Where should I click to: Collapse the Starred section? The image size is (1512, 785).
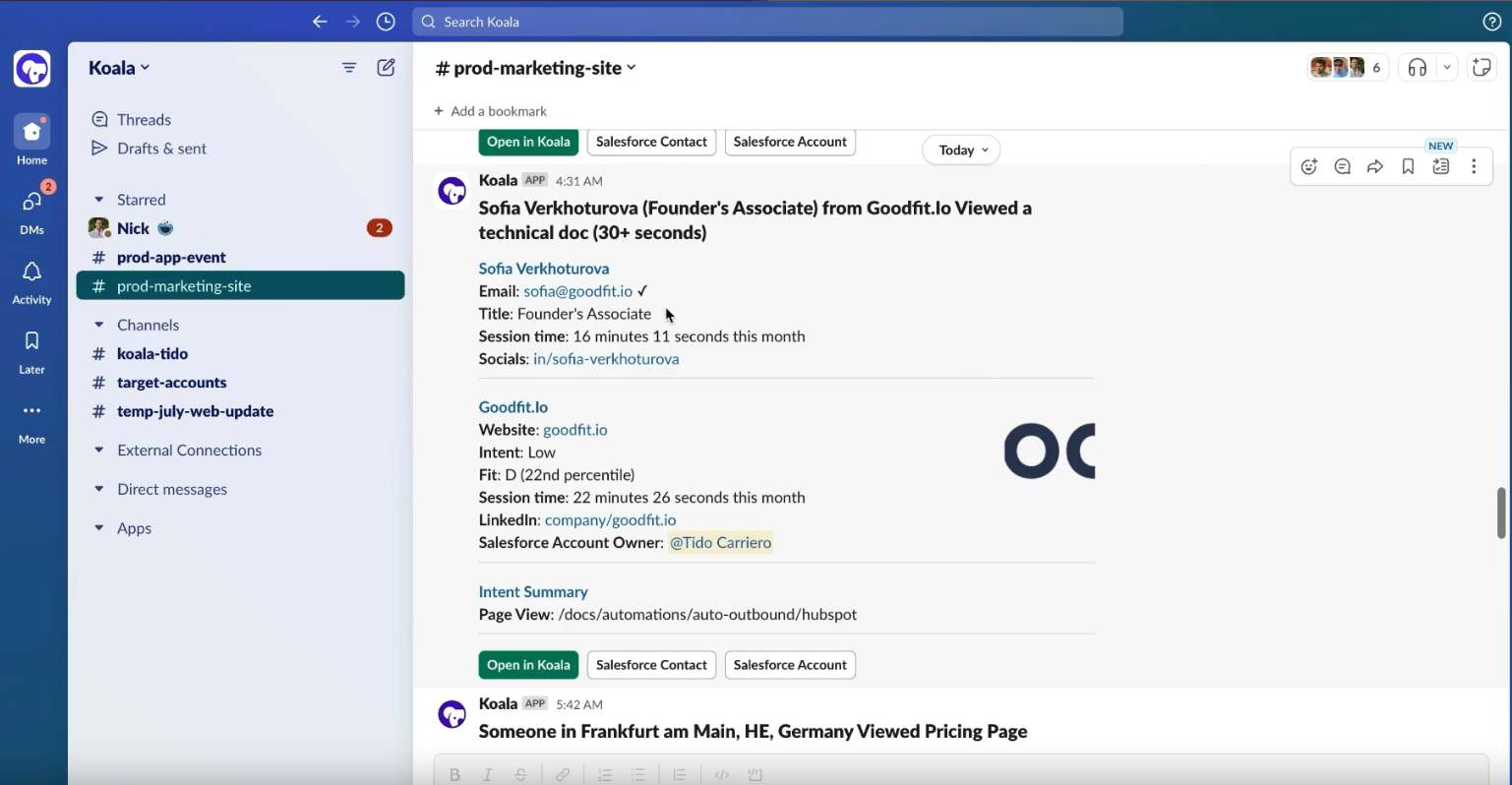(98, 200)
